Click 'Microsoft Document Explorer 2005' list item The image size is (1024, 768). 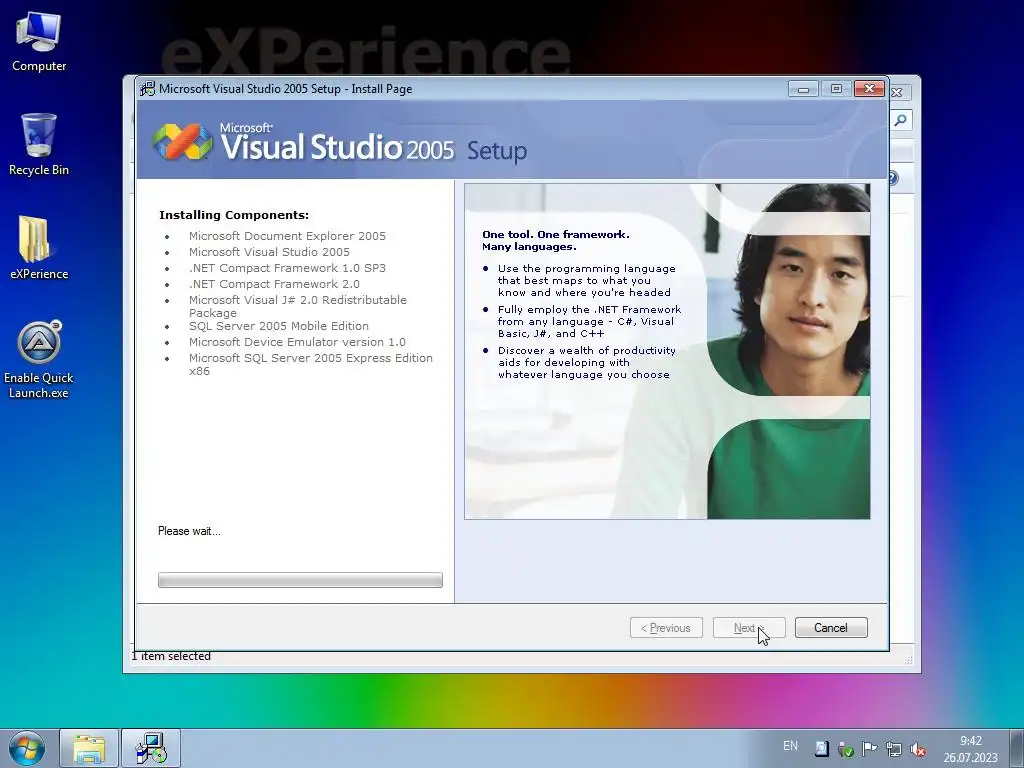point(287,236)
